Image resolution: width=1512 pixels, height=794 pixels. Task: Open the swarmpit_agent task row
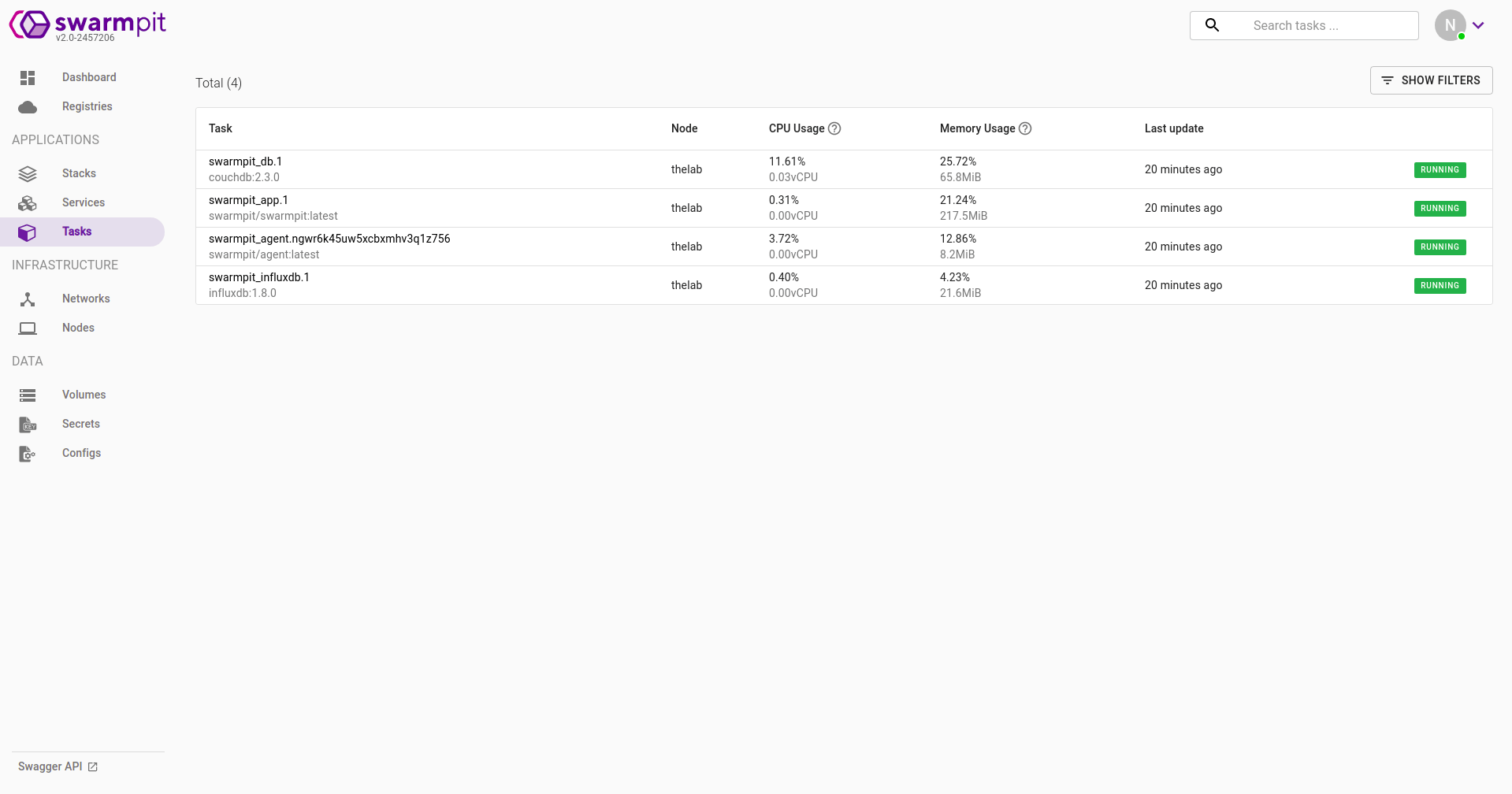(844, 247)
